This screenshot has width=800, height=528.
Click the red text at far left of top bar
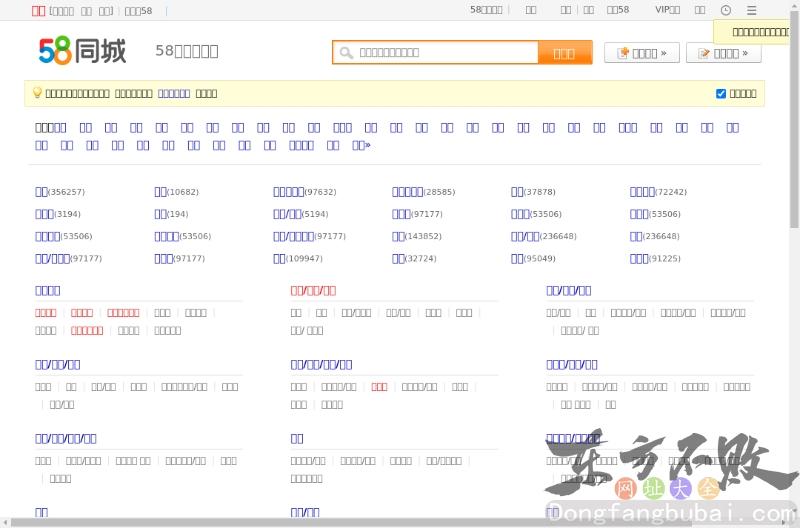point(38,10)
